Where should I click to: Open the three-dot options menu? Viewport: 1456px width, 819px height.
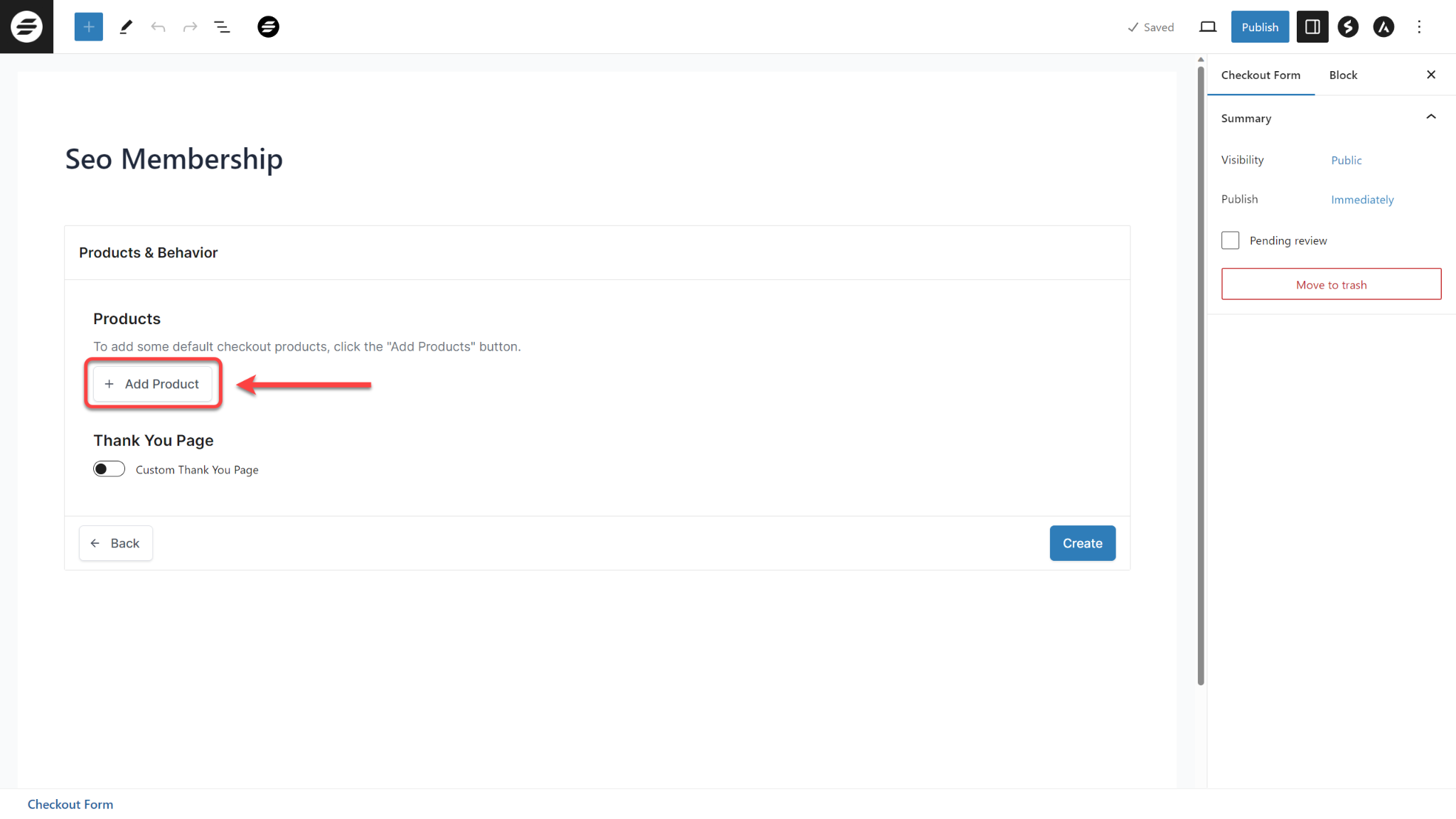[1420, 26]
